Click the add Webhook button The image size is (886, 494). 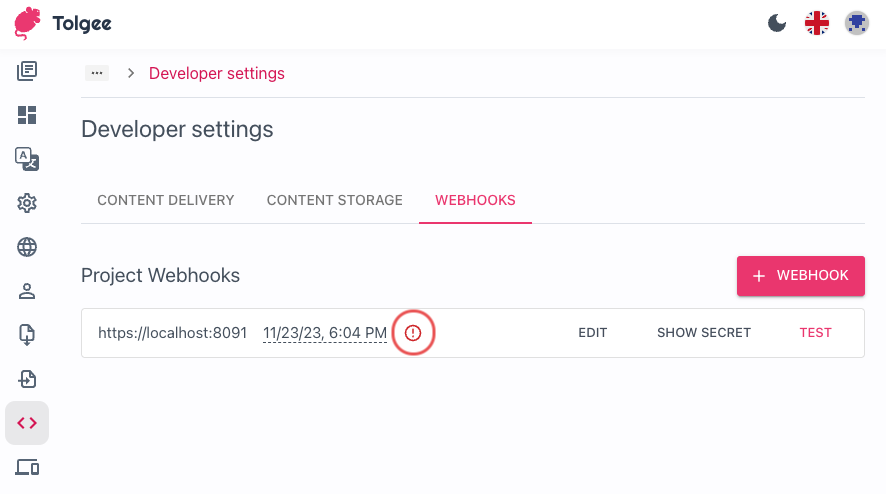800,276
